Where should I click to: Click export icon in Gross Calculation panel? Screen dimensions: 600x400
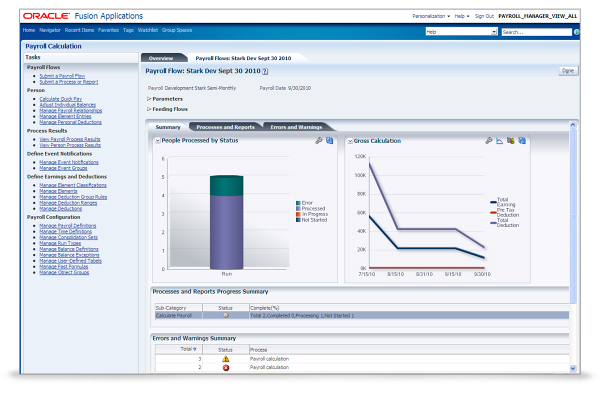(522, 141)
